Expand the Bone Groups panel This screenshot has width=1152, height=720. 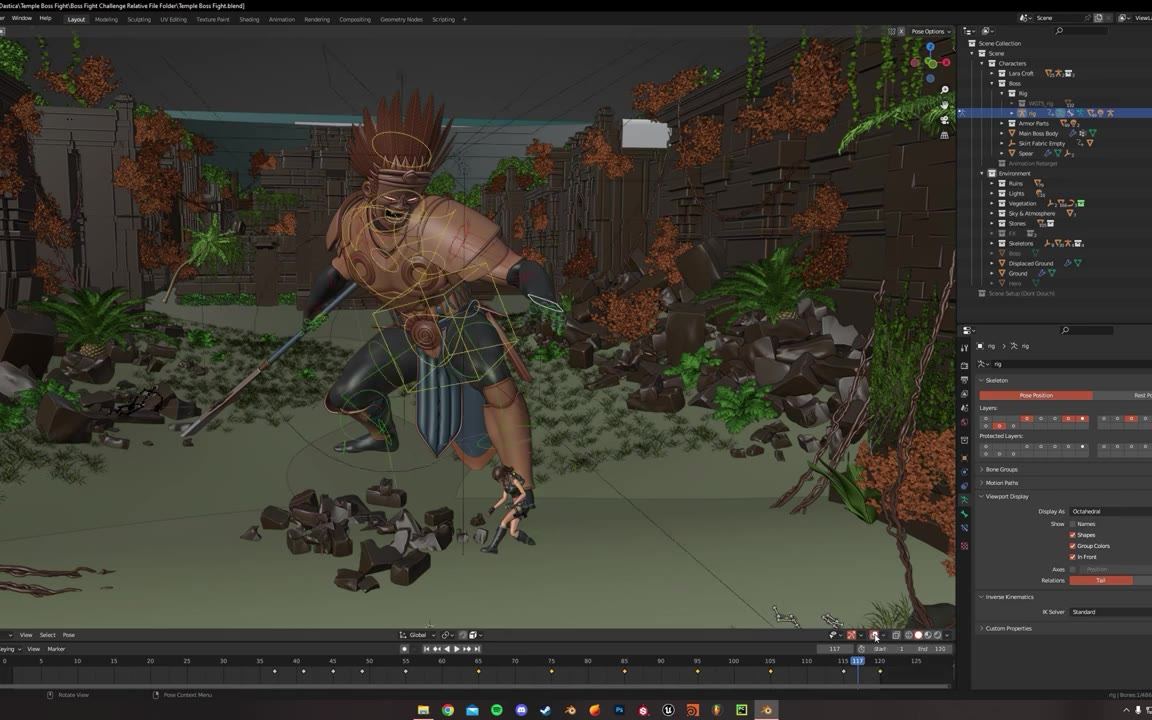tap(1001, 469)
